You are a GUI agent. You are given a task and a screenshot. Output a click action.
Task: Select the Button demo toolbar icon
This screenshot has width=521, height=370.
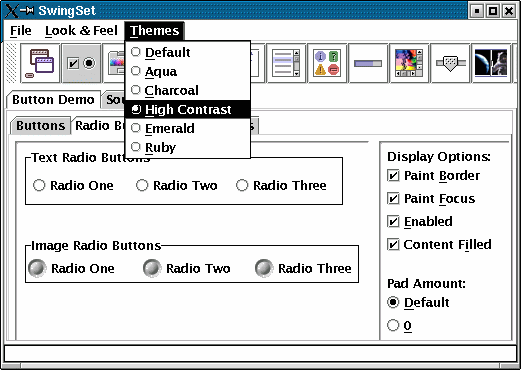tap(81, 63)
